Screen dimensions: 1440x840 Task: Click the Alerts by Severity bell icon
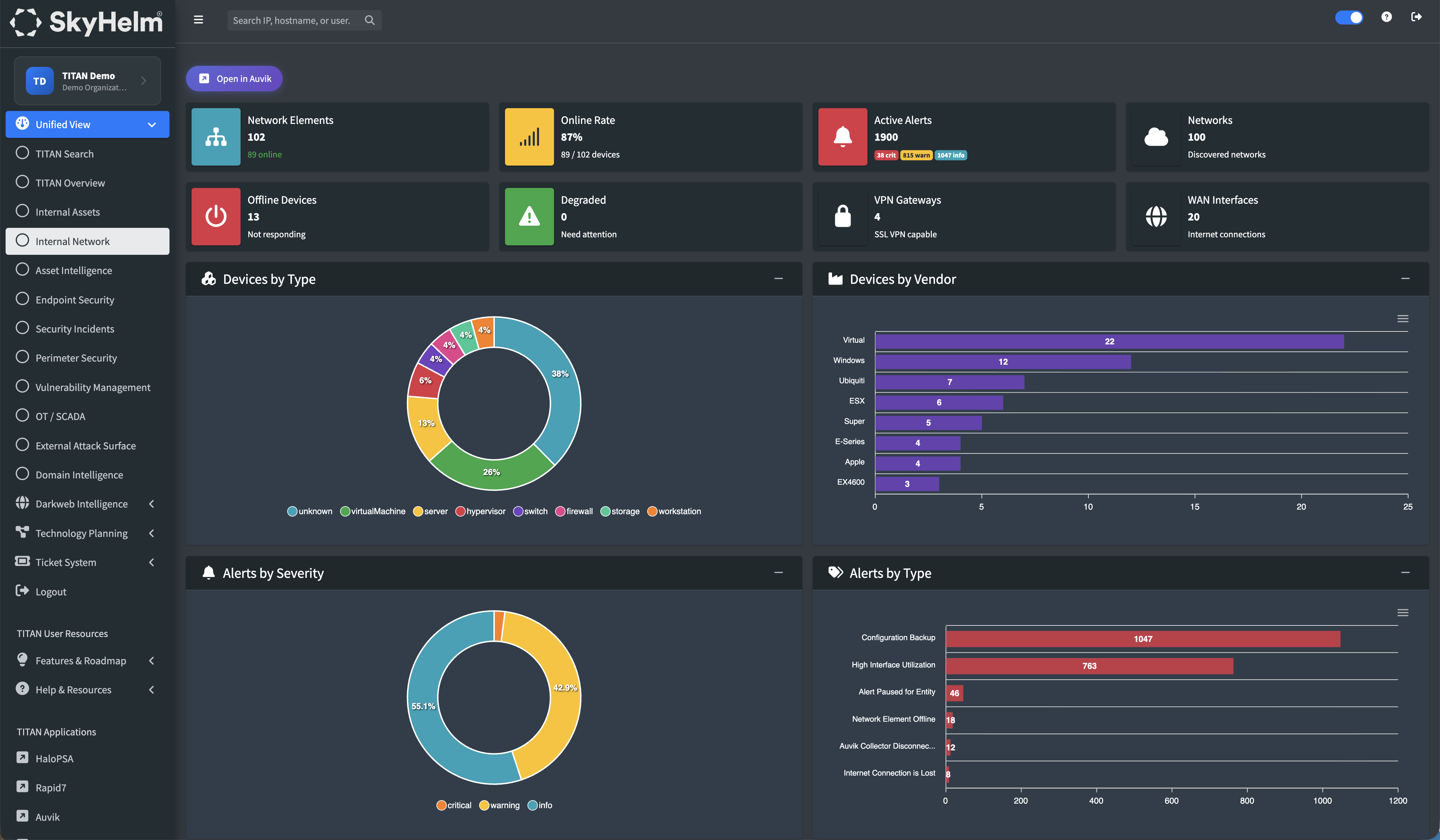[x=209, y=573]
